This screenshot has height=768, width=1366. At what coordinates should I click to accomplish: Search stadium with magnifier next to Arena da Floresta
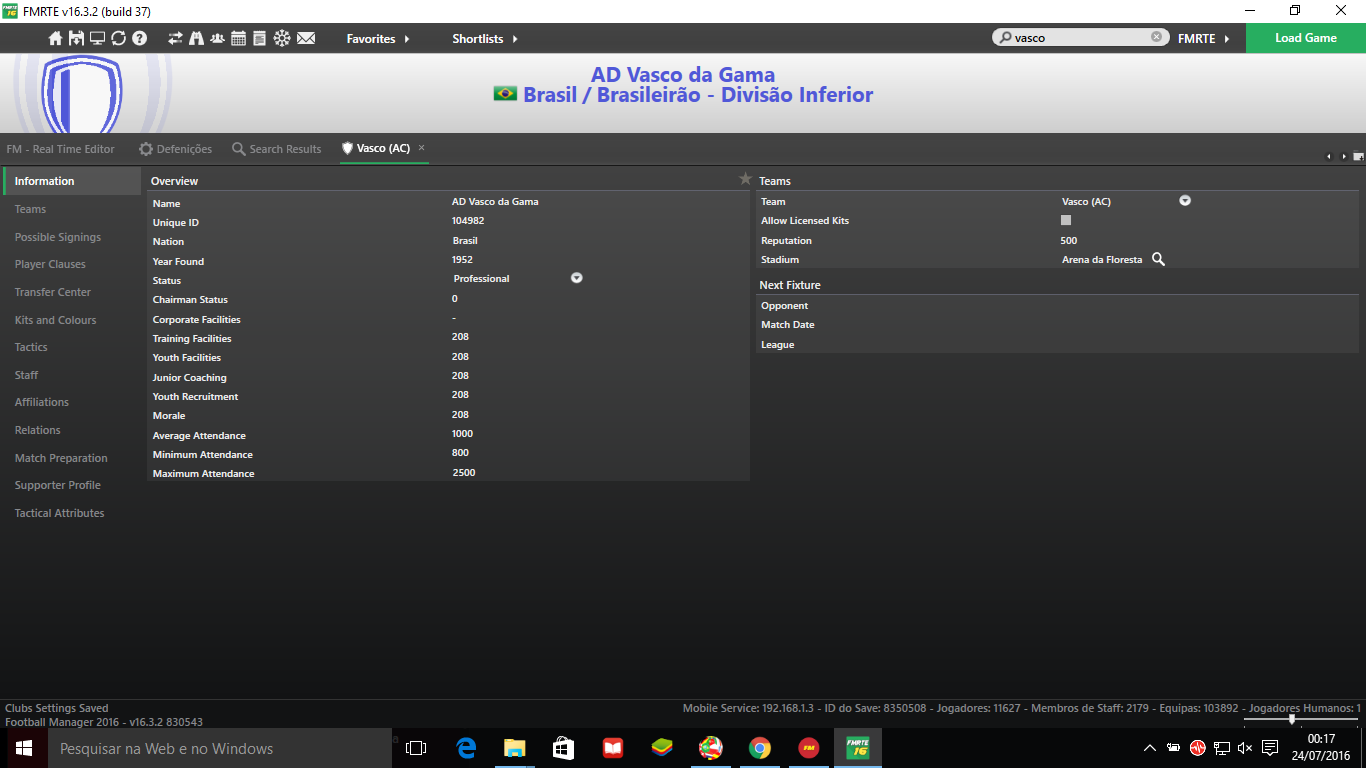click(1158, 259)
